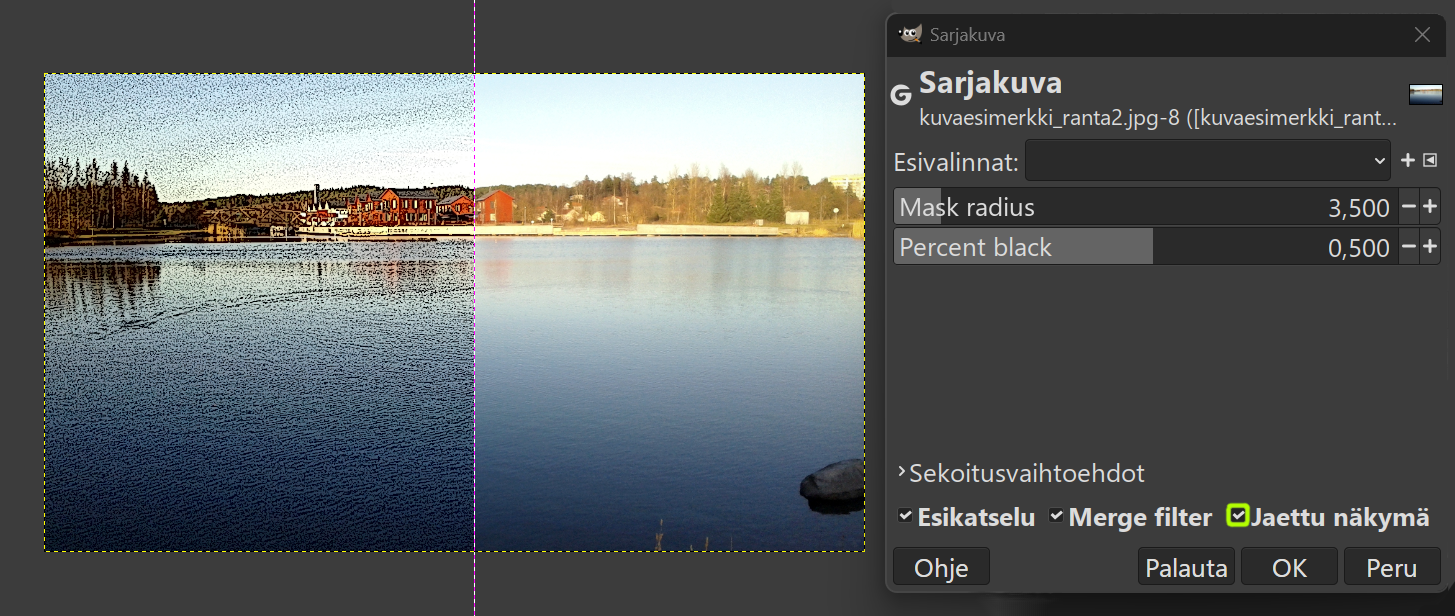Reset settings via the Palauta button
The height and width of the screenshot is (616, 1455).
coord(1186,566)
